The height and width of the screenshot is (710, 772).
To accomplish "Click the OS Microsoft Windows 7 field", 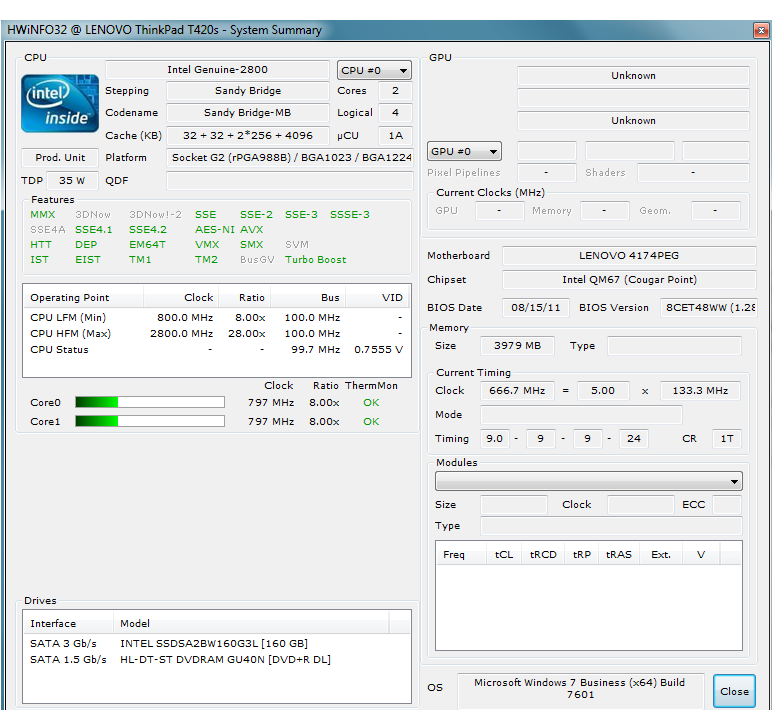I will coord(580,689).
